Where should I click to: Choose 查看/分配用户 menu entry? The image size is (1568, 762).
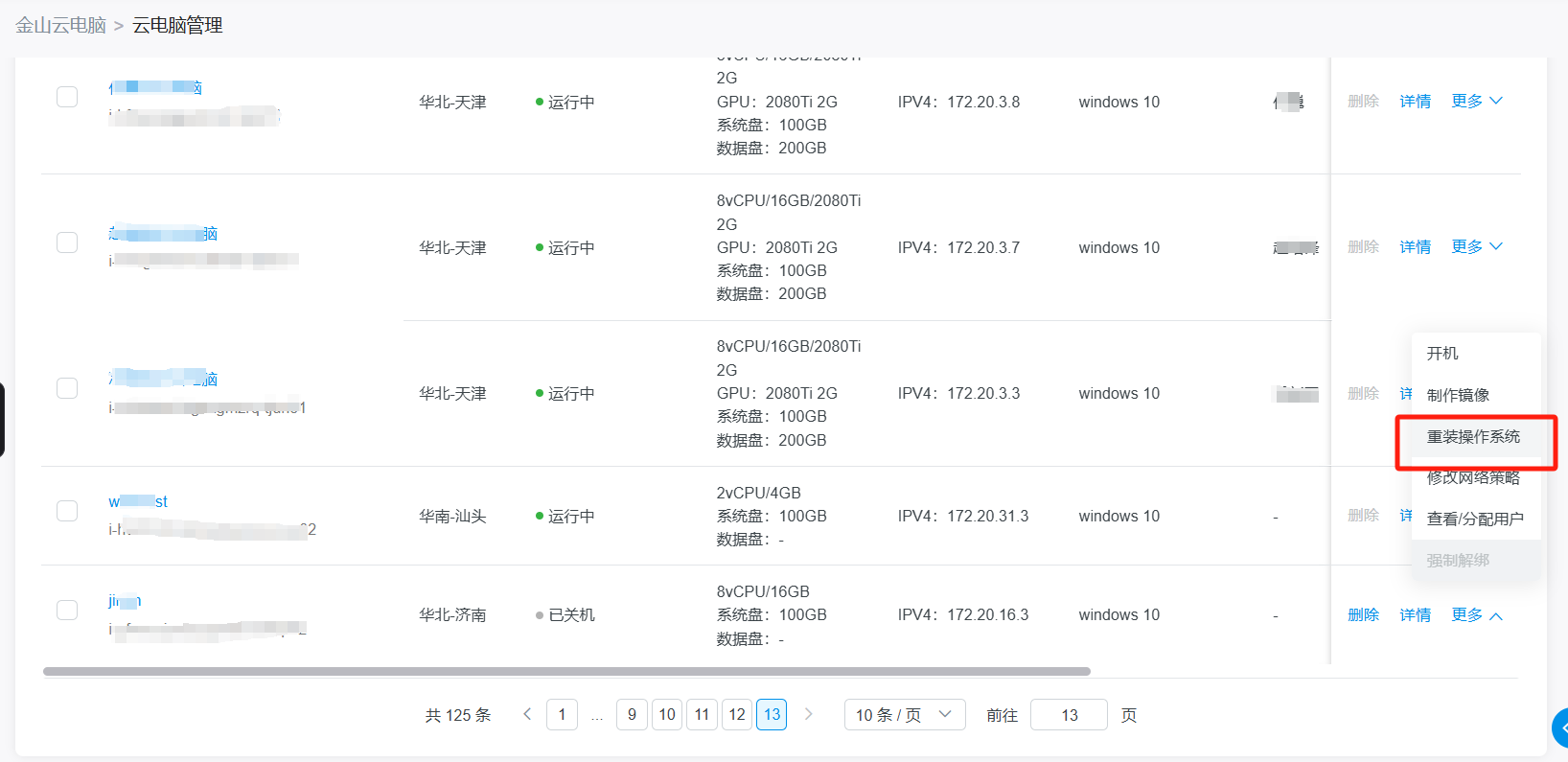(x=1474, y=519)
